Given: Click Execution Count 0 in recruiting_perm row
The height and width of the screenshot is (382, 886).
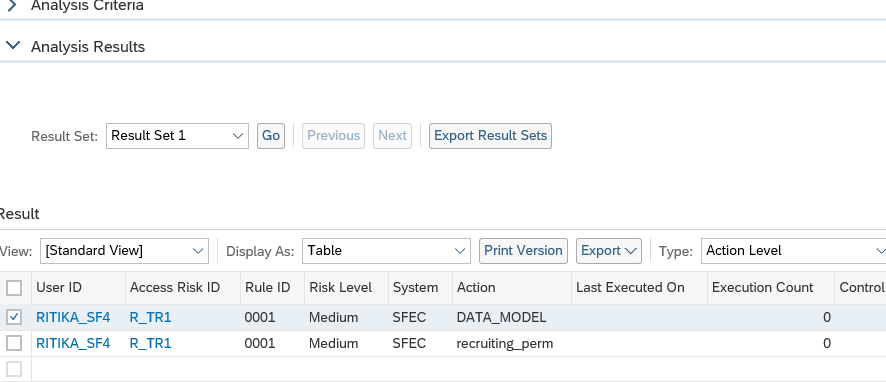Looking at the screenshot, I should pos(827,343).
